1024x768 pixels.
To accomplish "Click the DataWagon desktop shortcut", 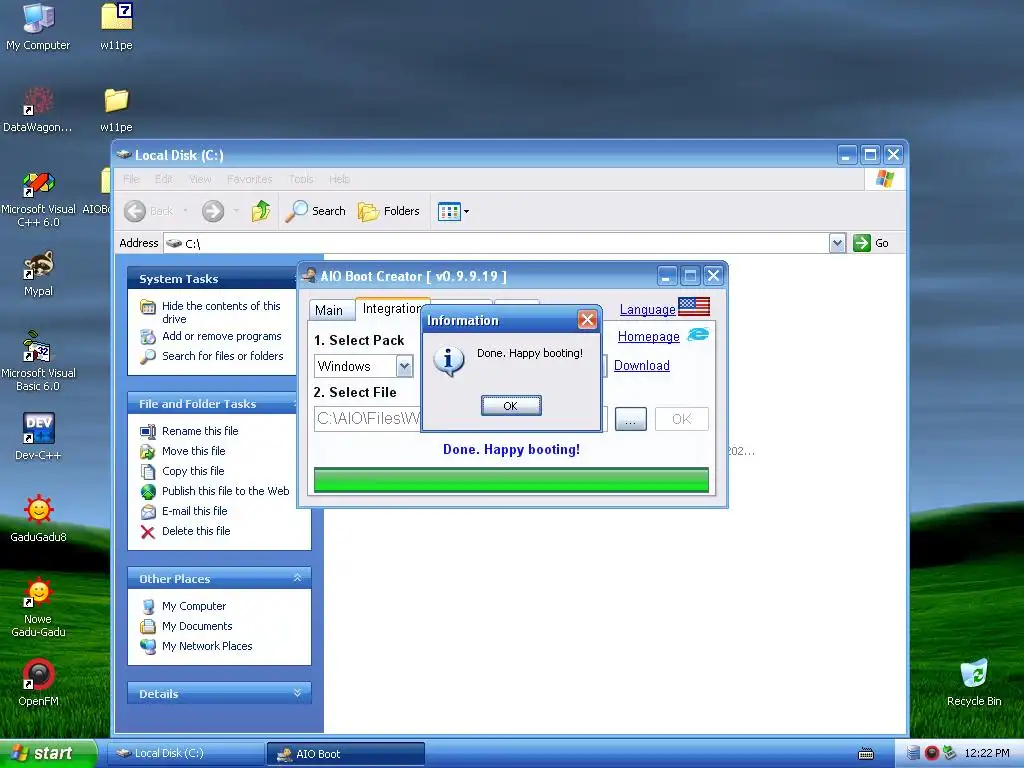I will [38, 110].
